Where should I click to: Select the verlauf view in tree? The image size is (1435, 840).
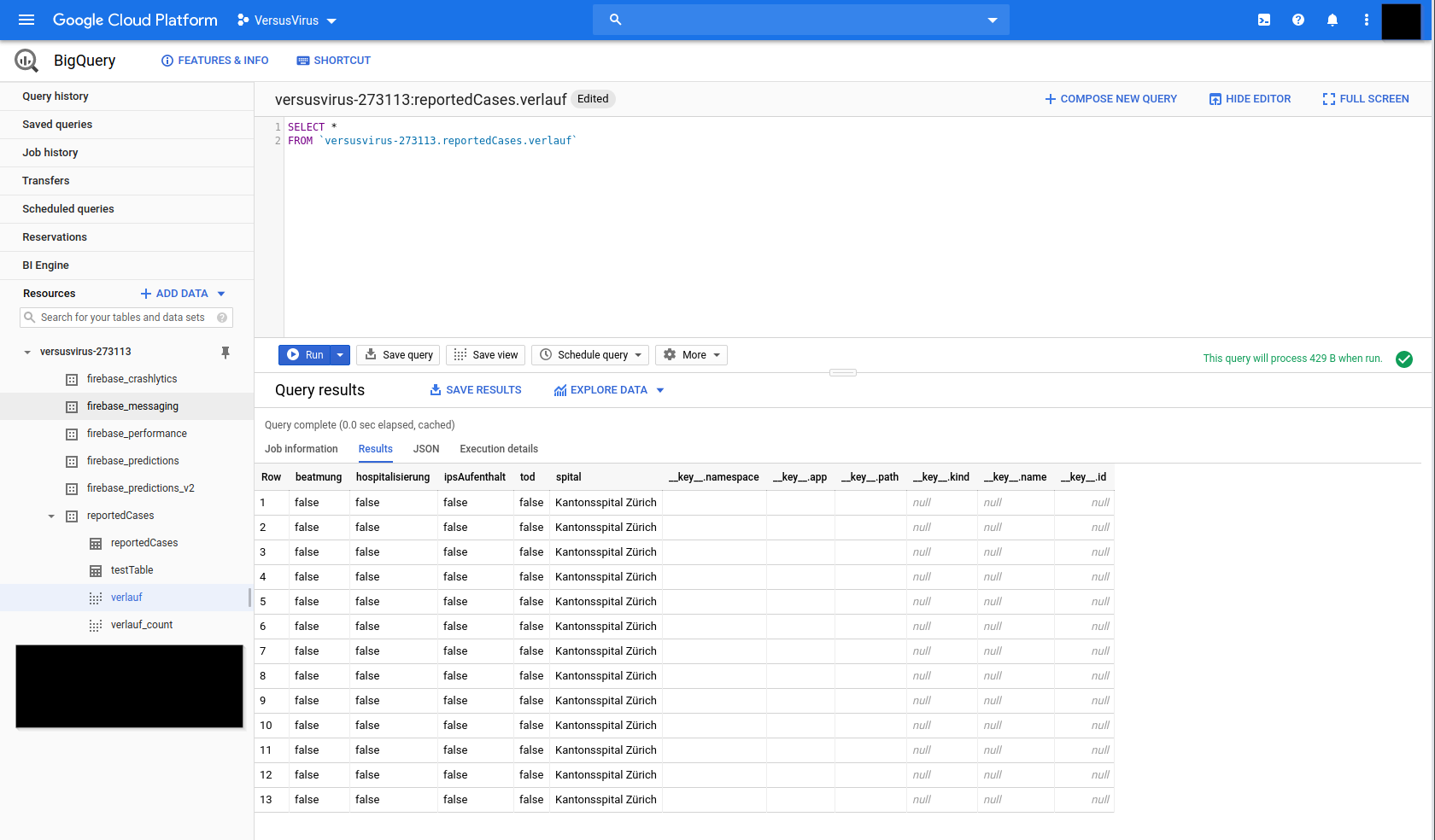[x=125, y=598]
